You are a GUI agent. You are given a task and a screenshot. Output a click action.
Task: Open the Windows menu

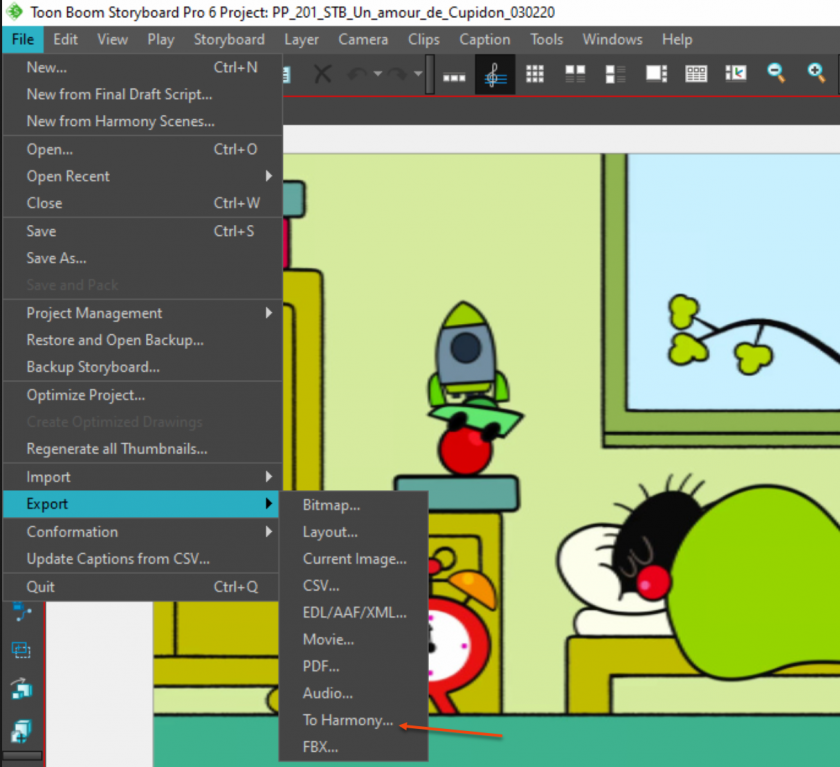(x=612, y=40)
